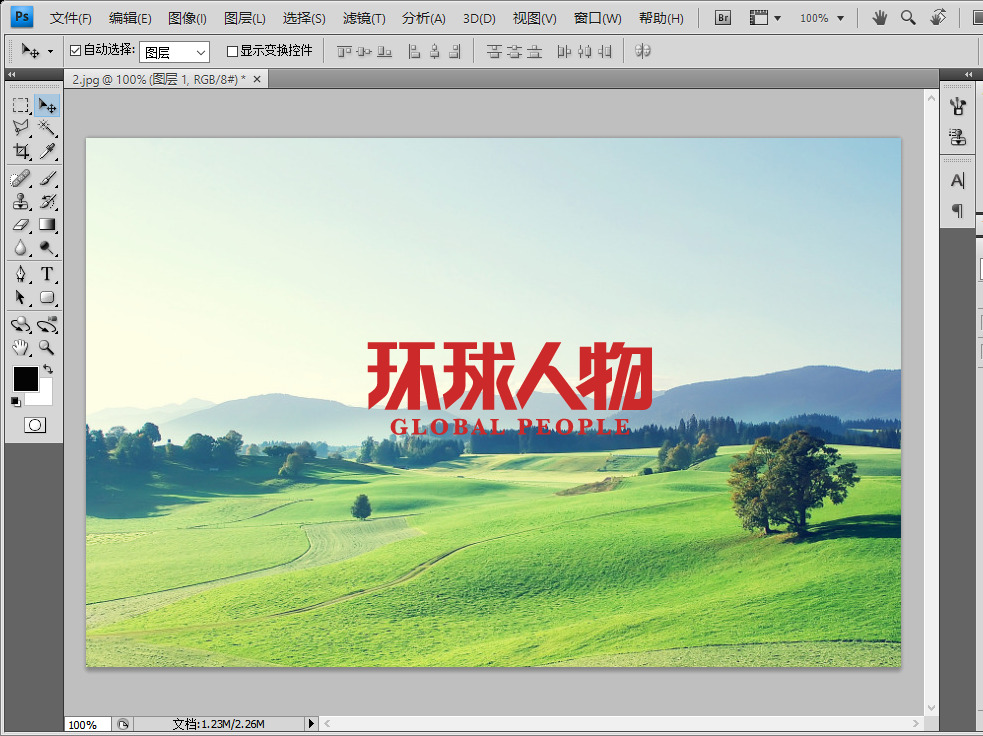Image resolution: width=983 pixels, height=736 pixels.
Task: Enable the 显示变换控件 checkbox
Action: [x=232, y=51]
